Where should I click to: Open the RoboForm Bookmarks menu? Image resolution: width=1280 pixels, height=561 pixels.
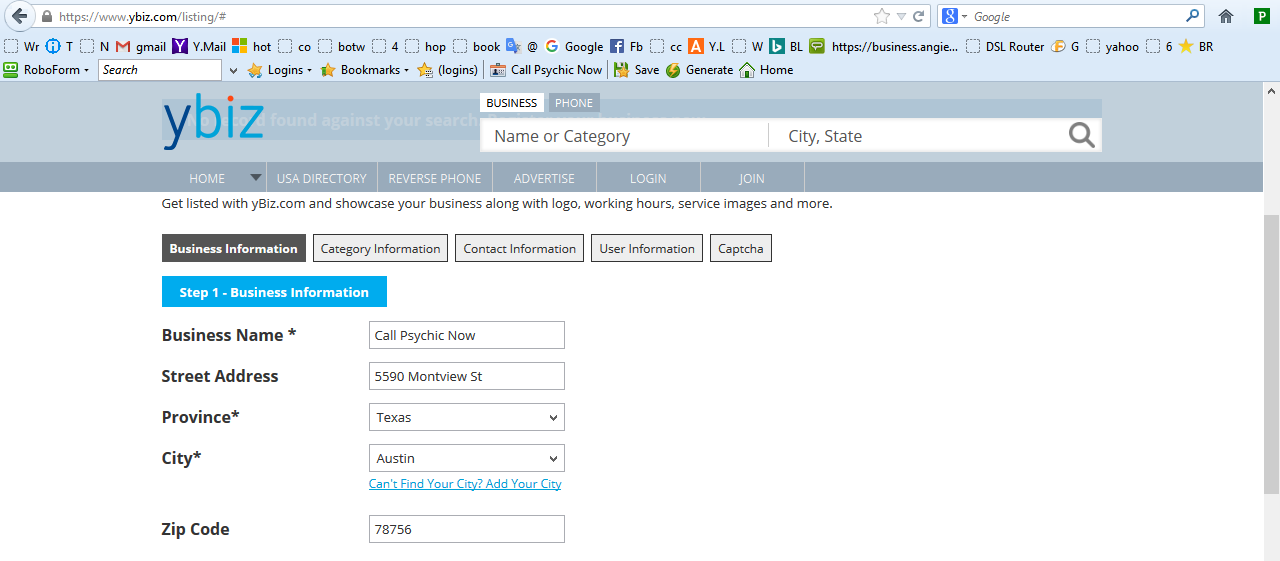pos(365,70)
